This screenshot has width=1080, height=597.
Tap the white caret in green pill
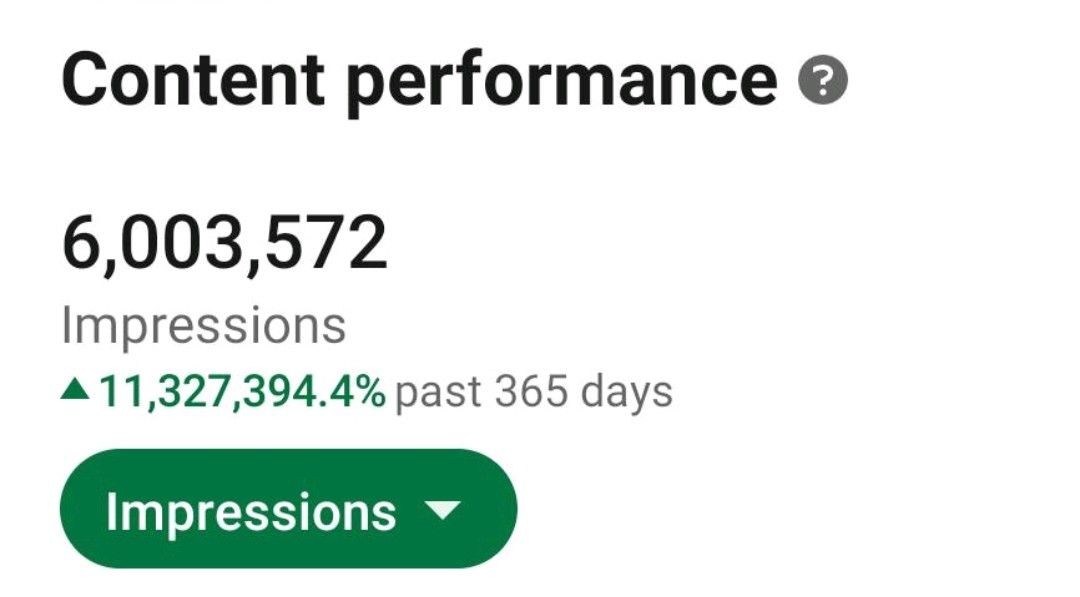pos(442,510)
